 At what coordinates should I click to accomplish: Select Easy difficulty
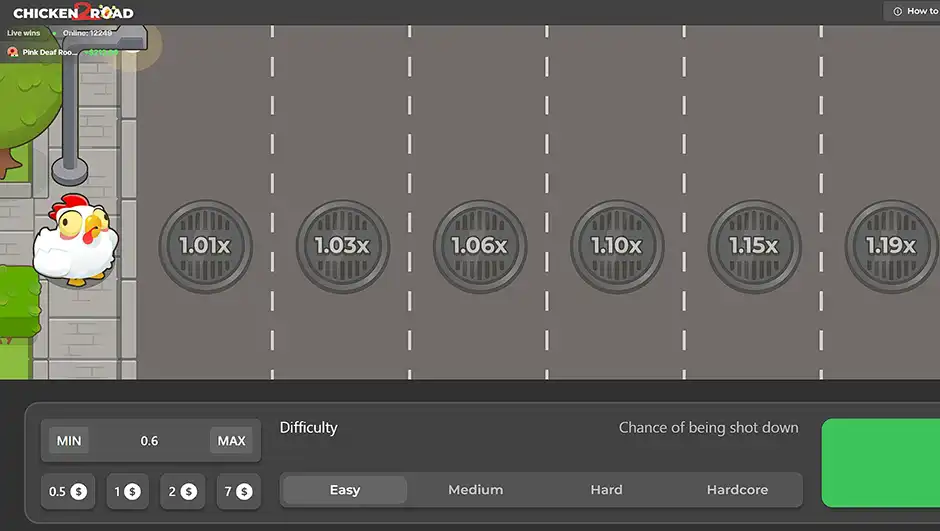coord(345,490)
